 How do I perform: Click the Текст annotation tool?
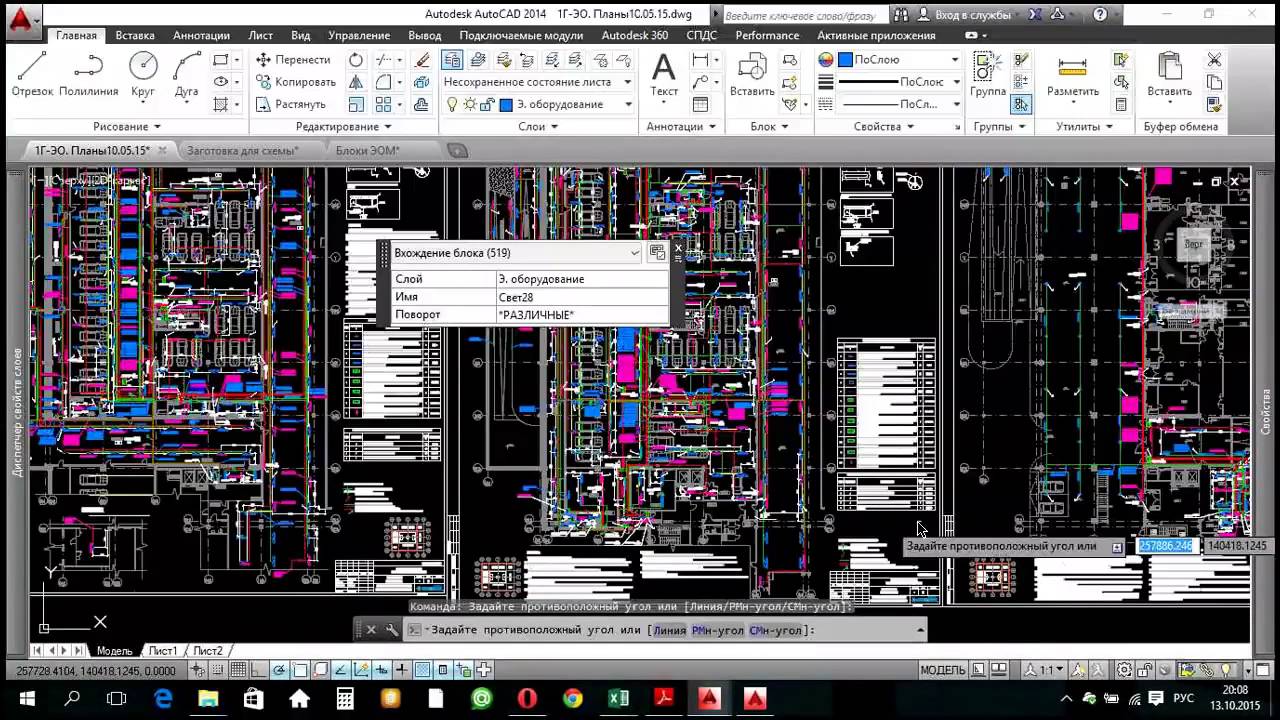(x=663, y=75)
